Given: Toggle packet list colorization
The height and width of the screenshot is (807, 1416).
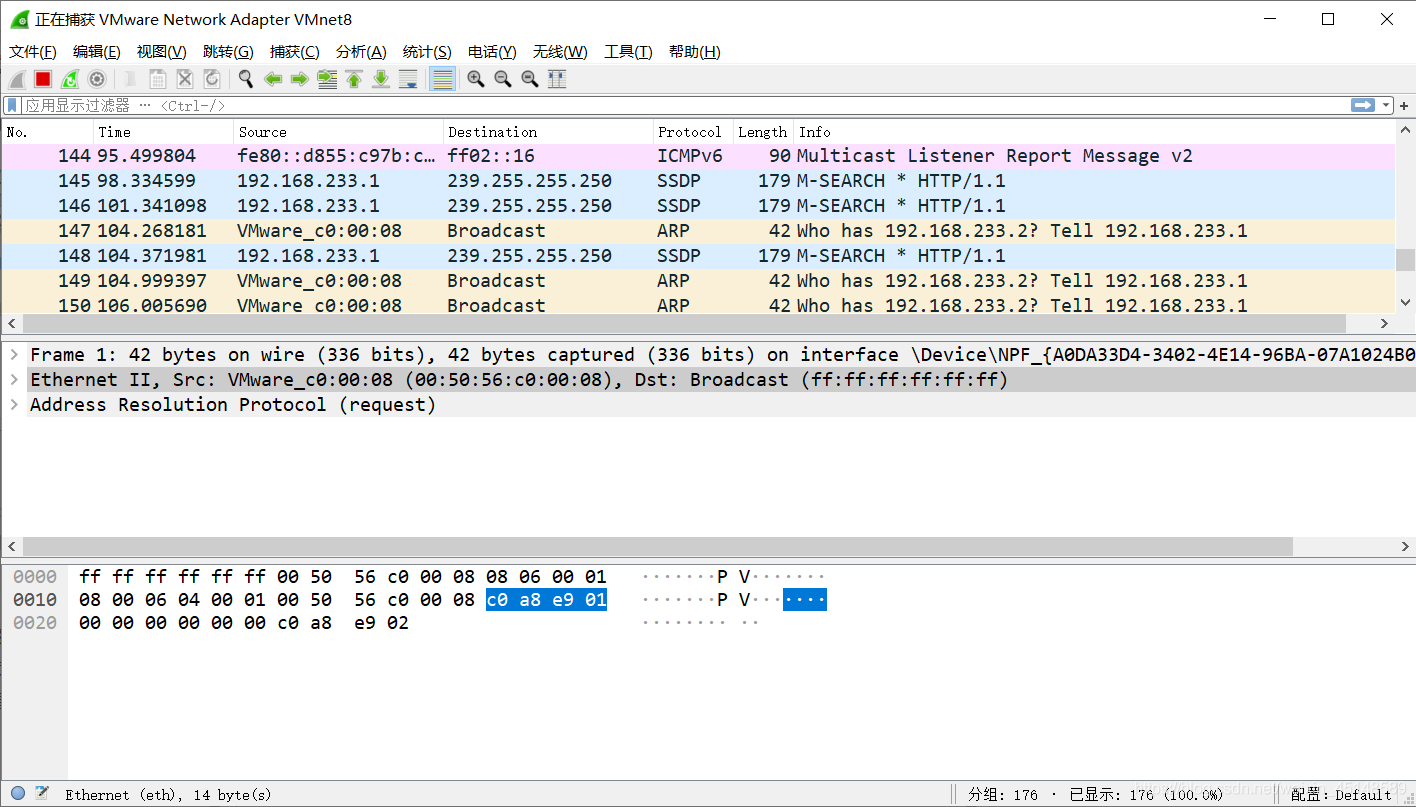Looking at the screenshot, I should click(442, 79).
